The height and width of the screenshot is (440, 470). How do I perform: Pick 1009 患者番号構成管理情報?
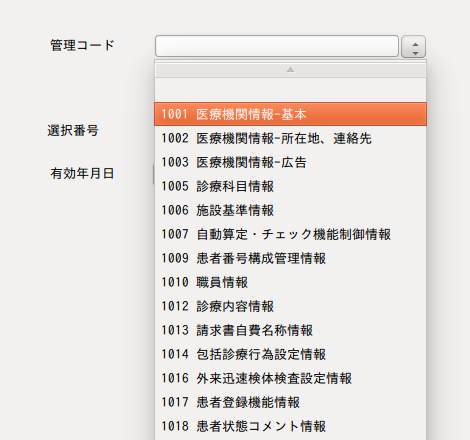[290, 258]
